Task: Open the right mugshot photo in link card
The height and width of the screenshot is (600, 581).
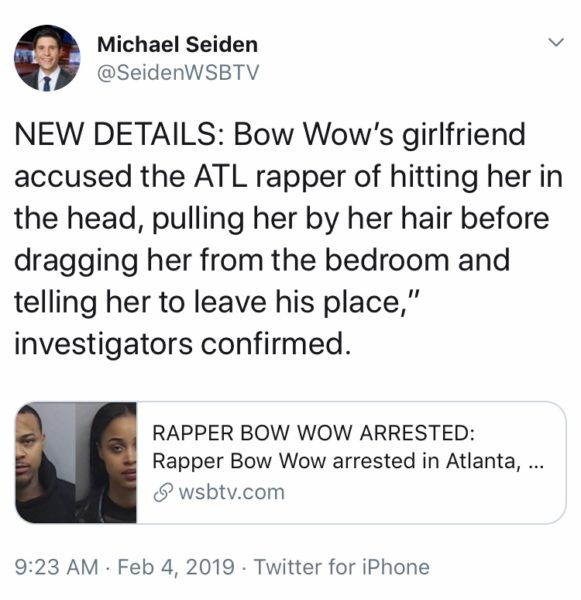Action: coord(106,462)
